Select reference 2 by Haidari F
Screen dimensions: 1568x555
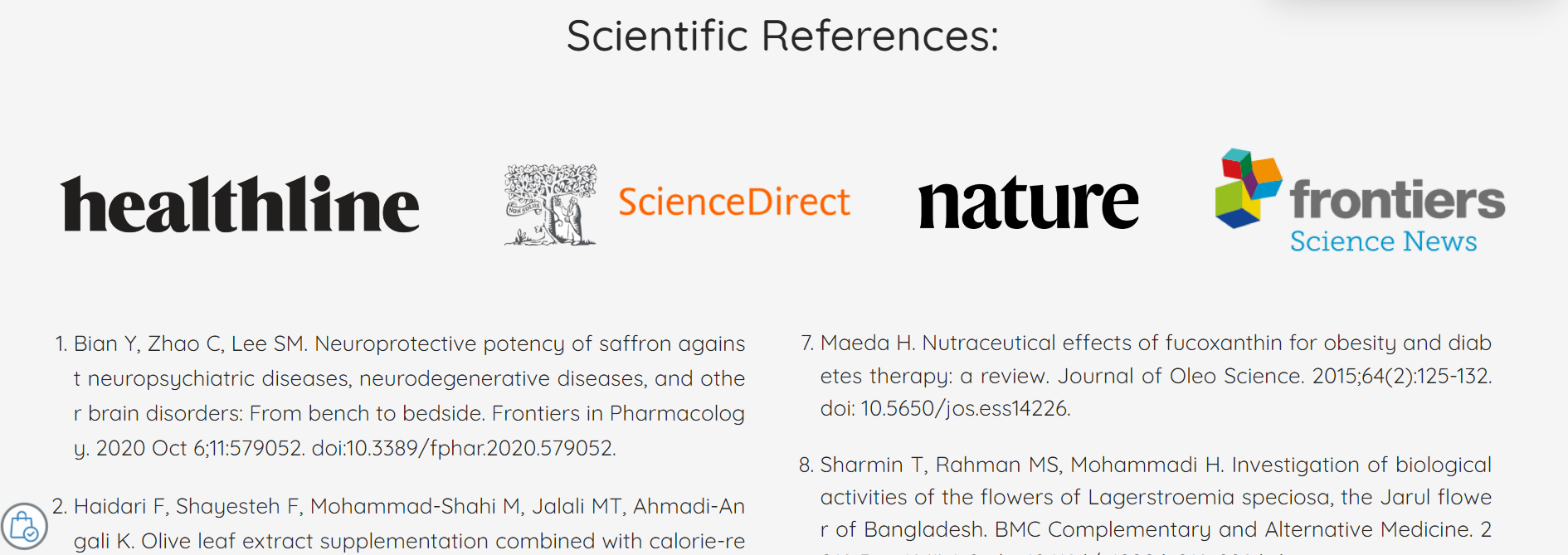pyautogui.click(x=398, y=523)
